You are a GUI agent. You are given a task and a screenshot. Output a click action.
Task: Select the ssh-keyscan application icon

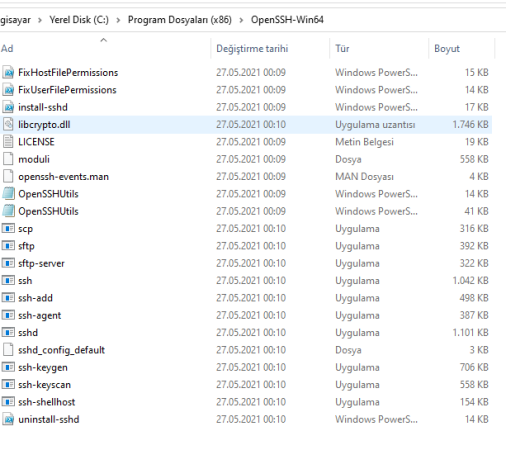8,384
